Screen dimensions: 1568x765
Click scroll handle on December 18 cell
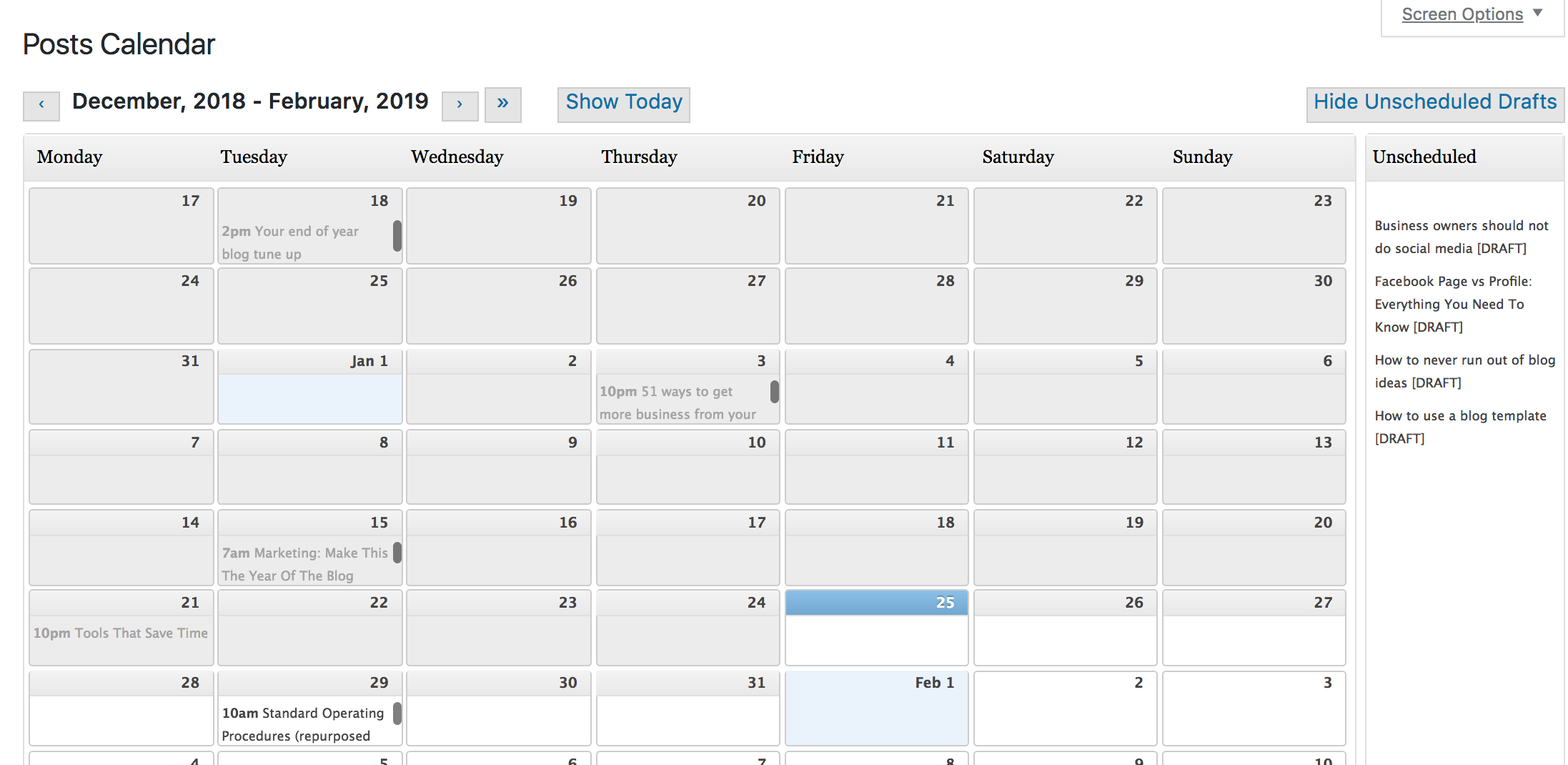(397, 236)
